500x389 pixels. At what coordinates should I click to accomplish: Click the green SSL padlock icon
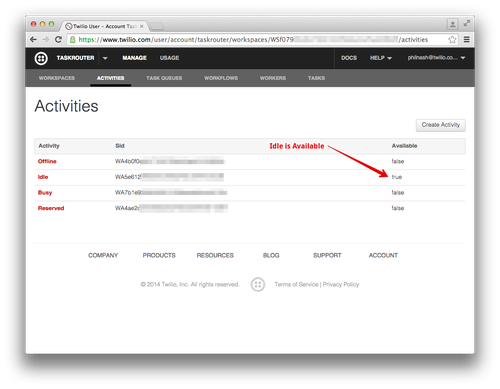pos(72,40)
